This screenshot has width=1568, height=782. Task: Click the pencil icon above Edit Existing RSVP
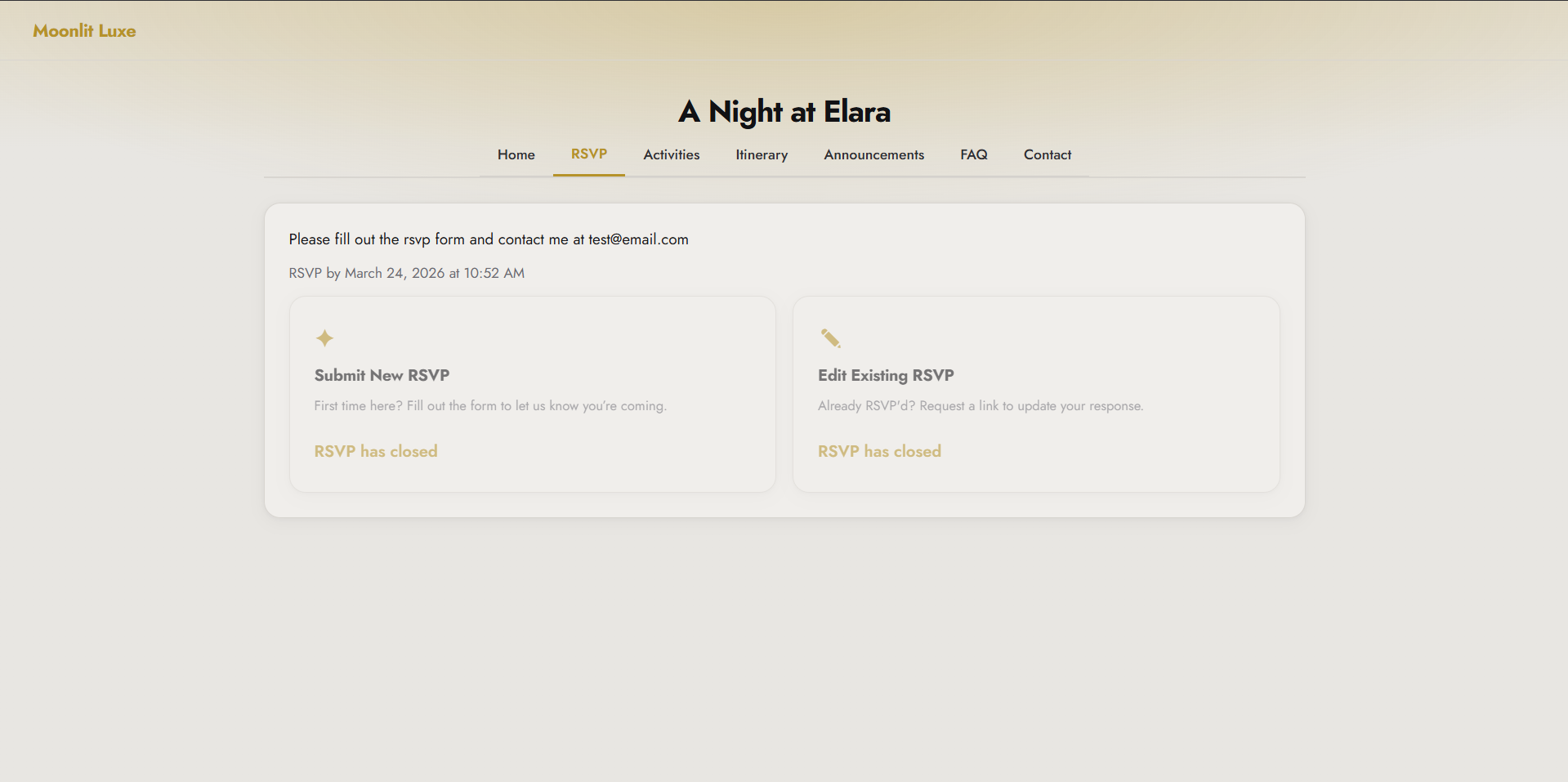[x=830, y=338]
